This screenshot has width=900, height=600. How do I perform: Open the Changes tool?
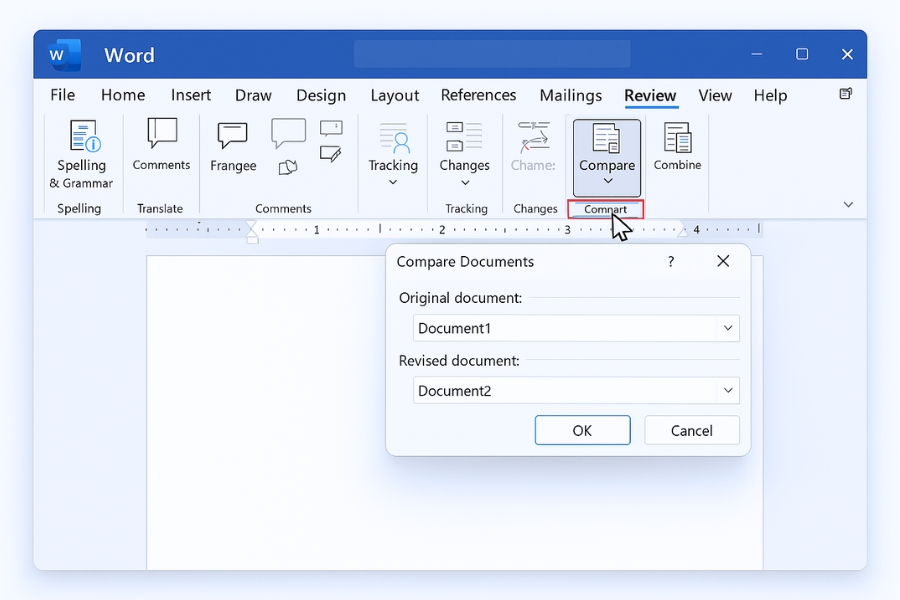coord(464,148)
